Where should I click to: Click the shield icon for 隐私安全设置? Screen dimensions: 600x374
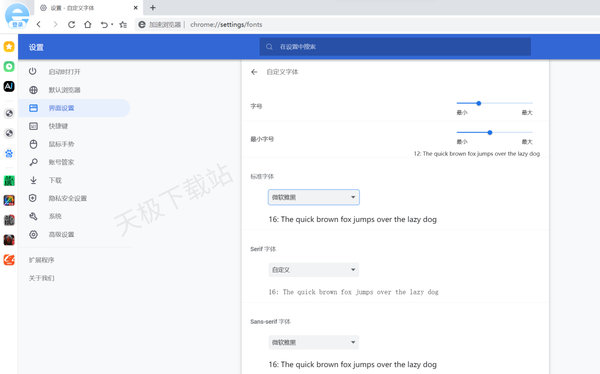(33, 198)
